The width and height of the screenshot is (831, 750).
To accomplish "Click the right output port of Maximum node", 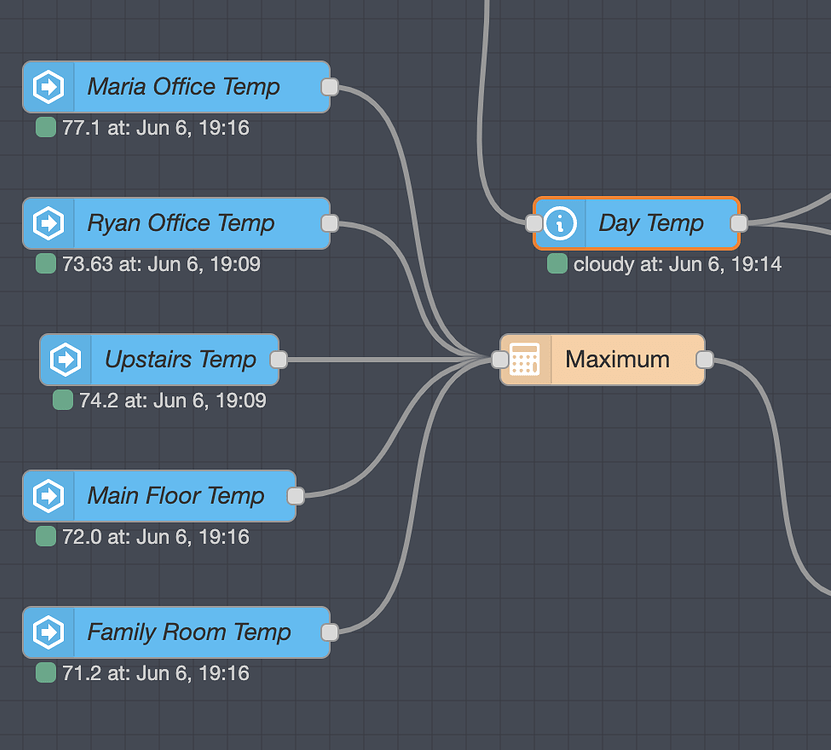I will (706, 359).
